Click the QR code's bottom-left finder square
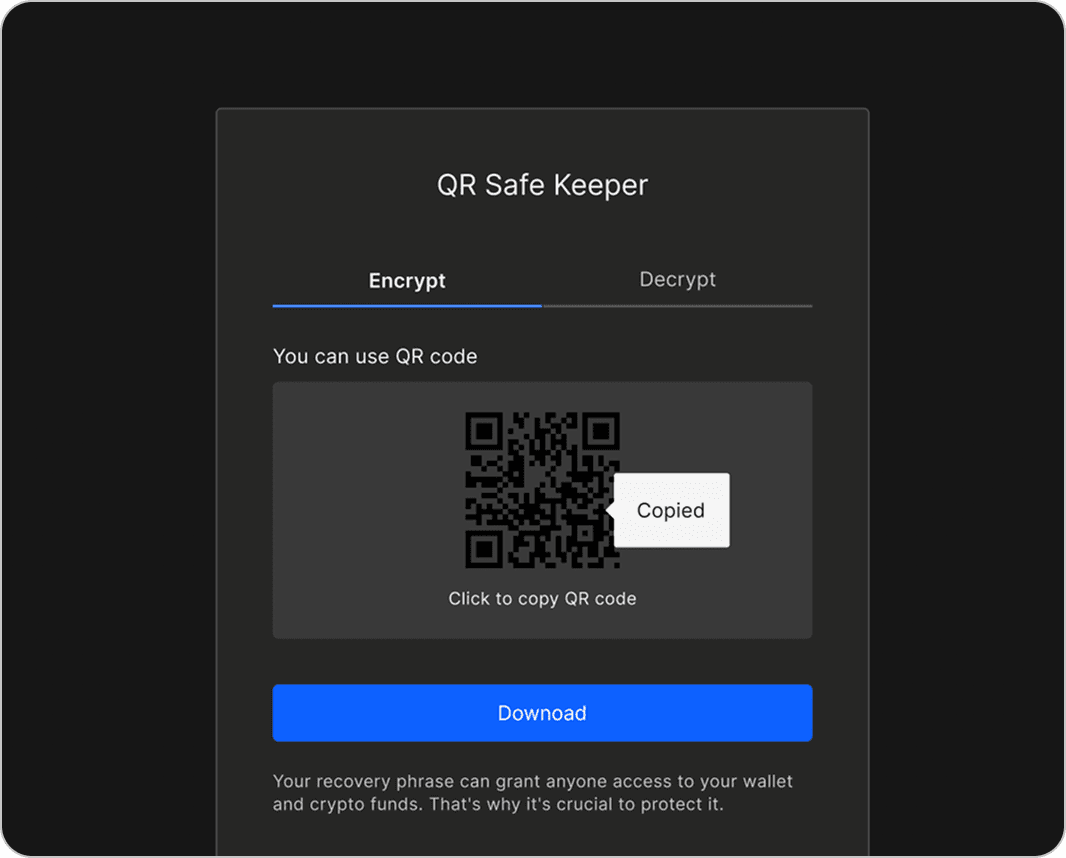Screen dimensions: 1066x858 [485, 548]
